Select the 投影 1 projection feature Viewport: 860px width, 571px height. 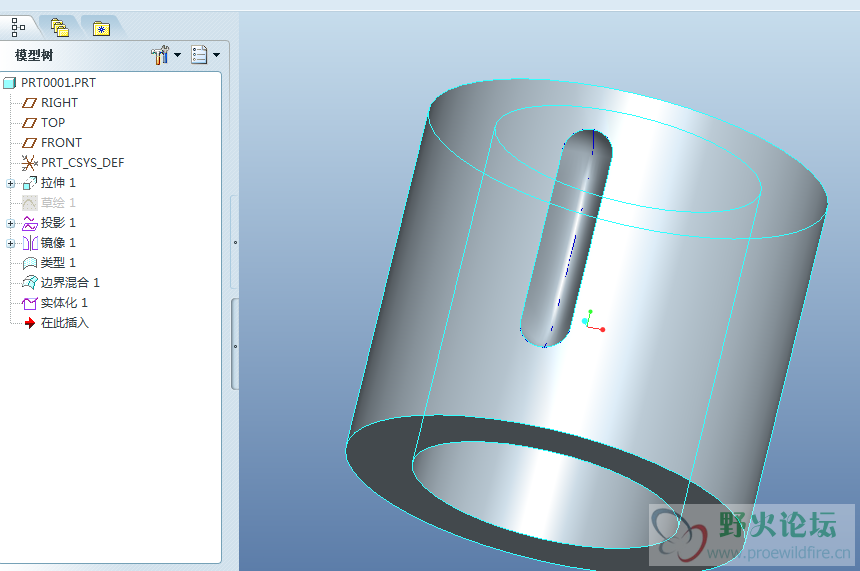[x=58, y=223]
